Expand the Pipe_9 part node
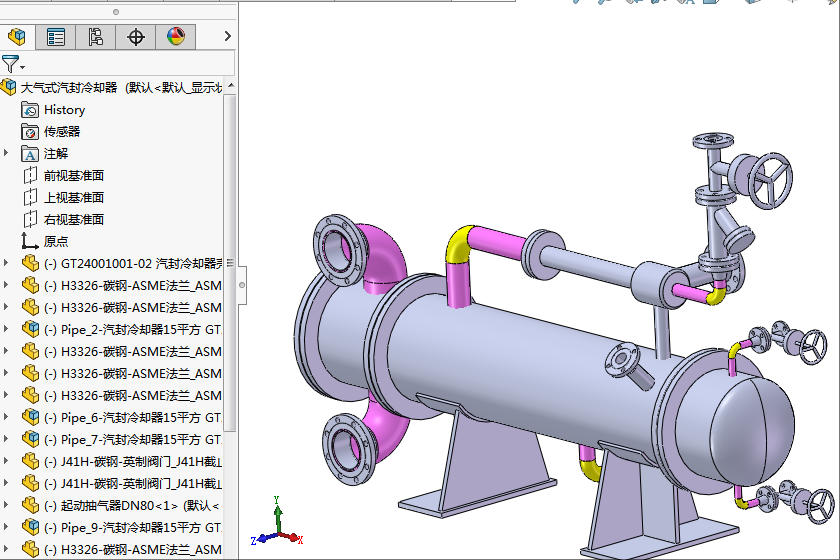The image size is (840, 560). [x=6, y=527]
